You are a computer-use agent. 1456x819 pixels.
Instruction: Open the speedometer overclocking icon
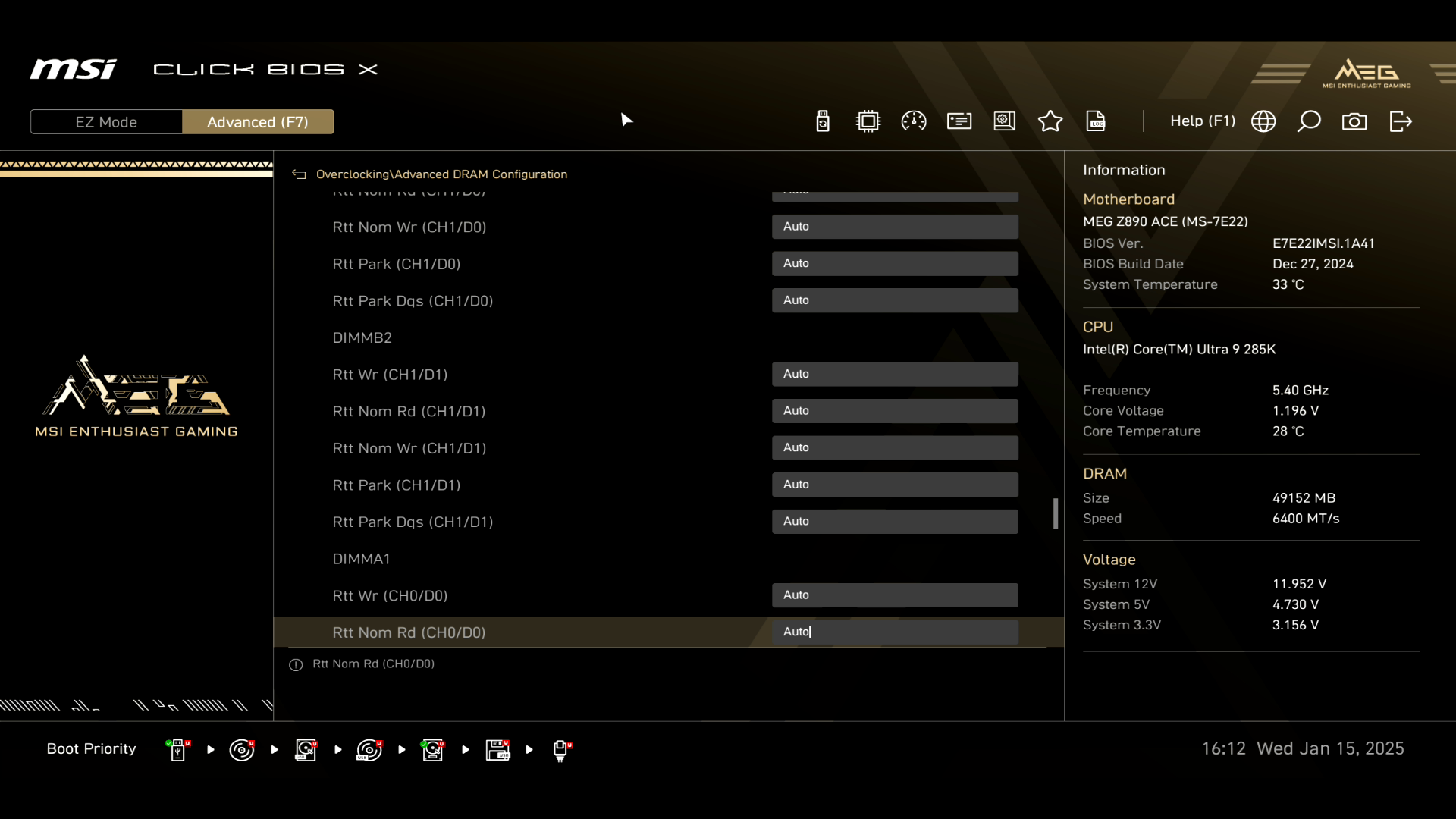point(914,121)
